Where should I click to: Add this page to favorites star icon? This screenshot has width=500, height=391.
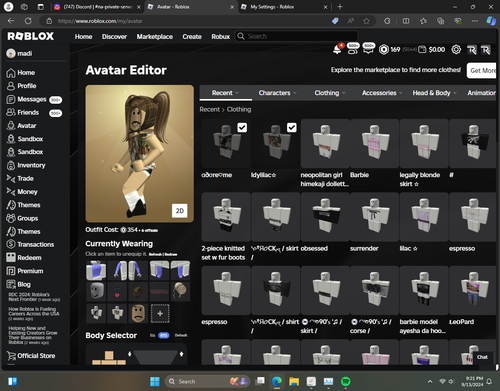click(366, 21)
